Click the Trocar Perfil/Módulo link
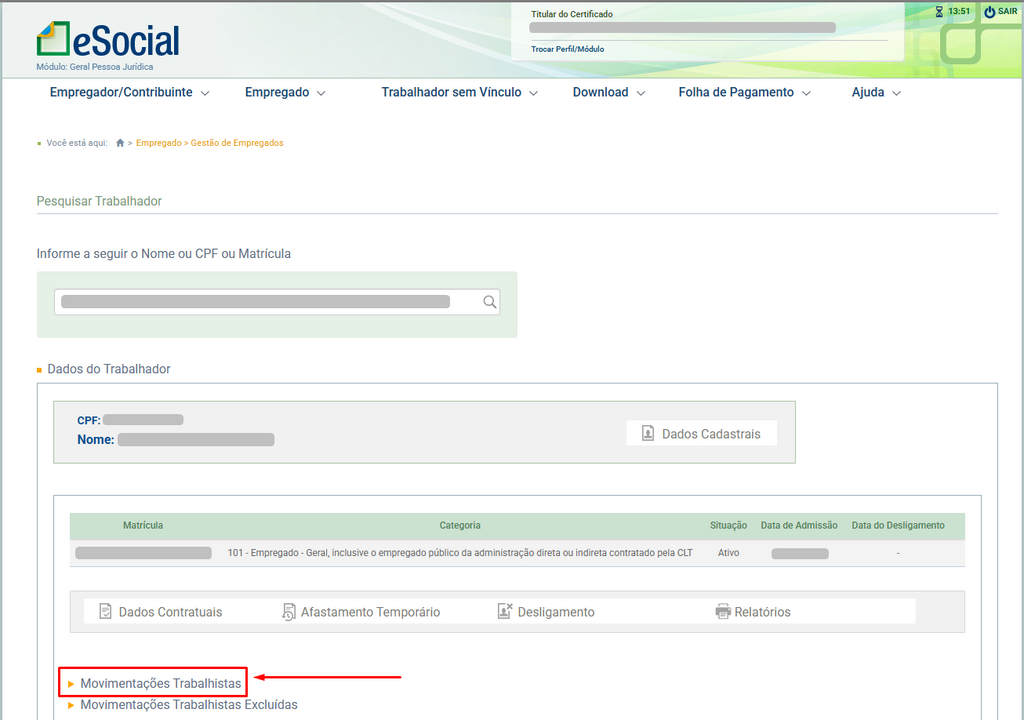 (567, 49)
